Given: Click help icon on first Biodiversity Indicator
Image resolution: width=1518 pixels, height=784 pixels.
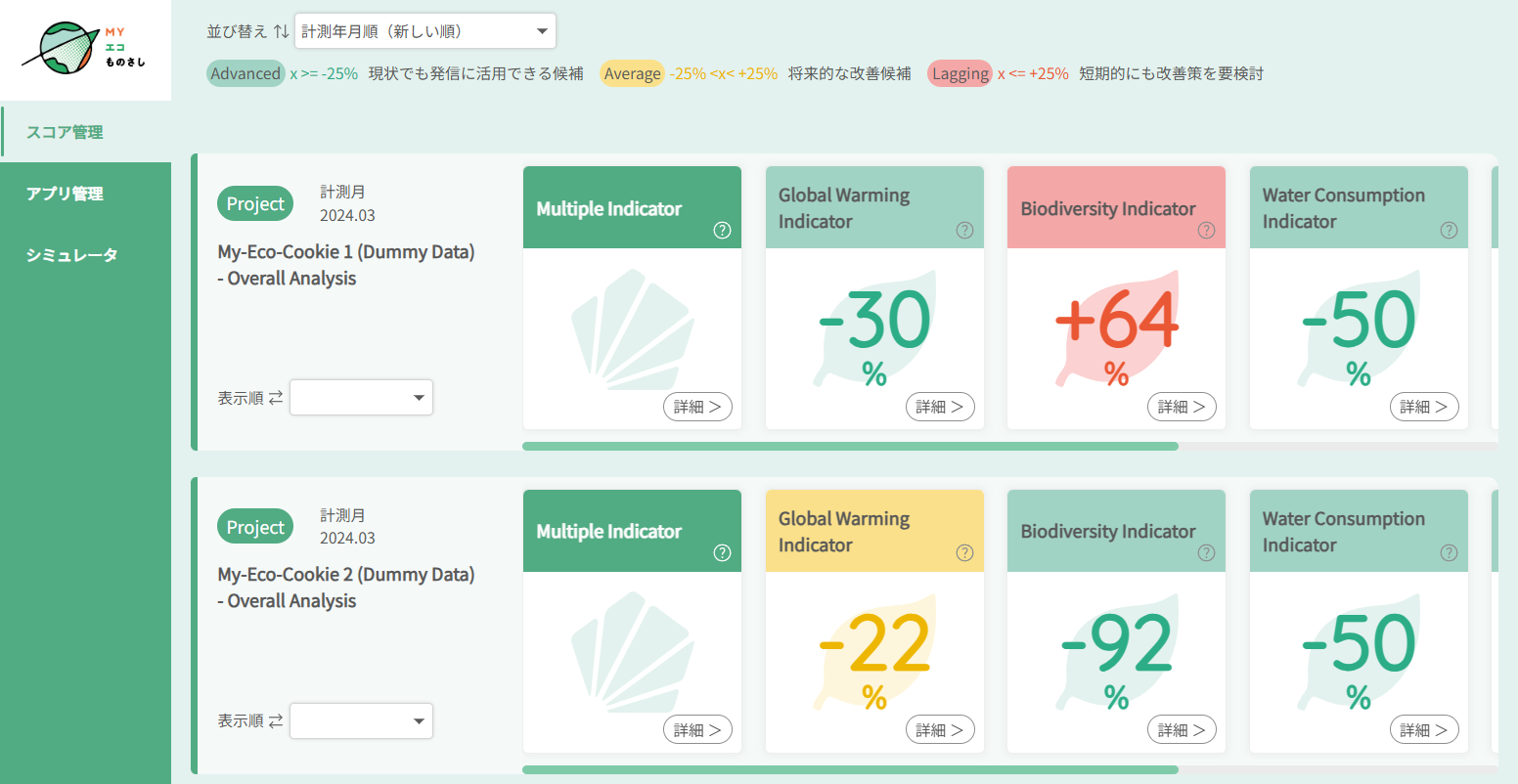Looking at the screenshot, I should click(1206, 231).
